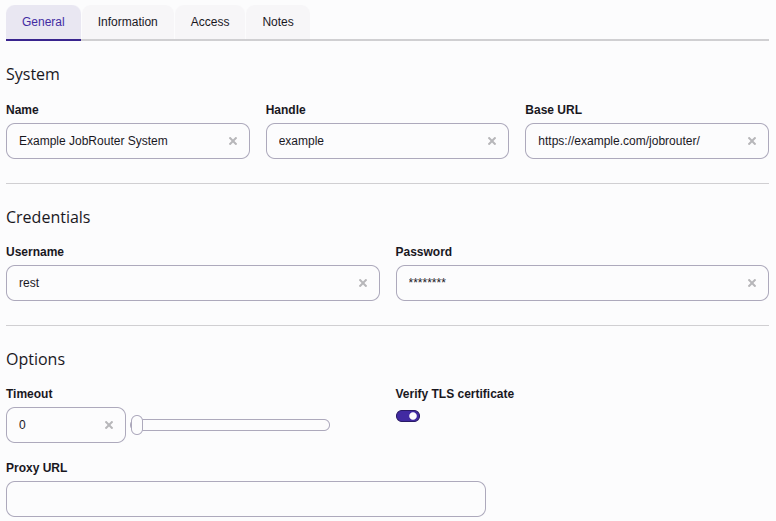Disable the Verify TLS certificate toggle
The image size is (776, 521).
(x=408, y=416)
